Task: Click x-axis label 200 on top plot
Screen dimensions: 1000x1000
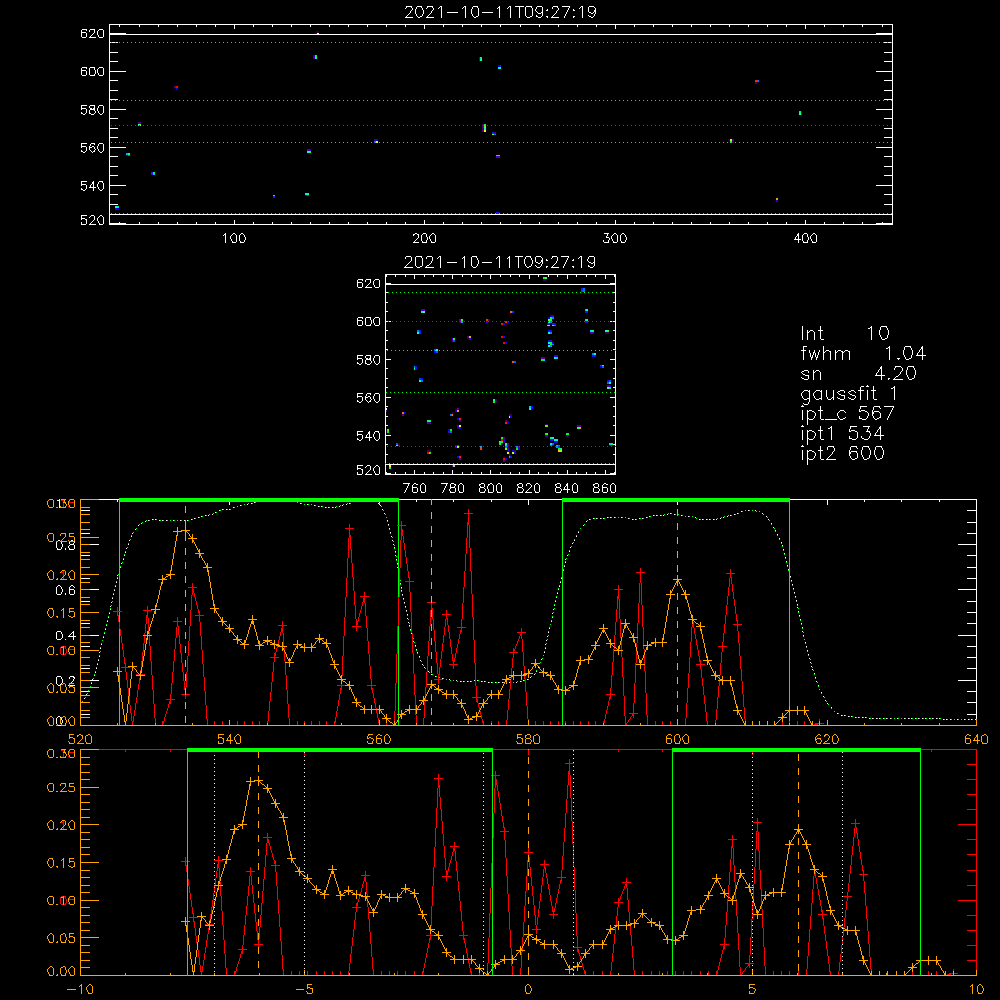Action: (x=424, y=239)
